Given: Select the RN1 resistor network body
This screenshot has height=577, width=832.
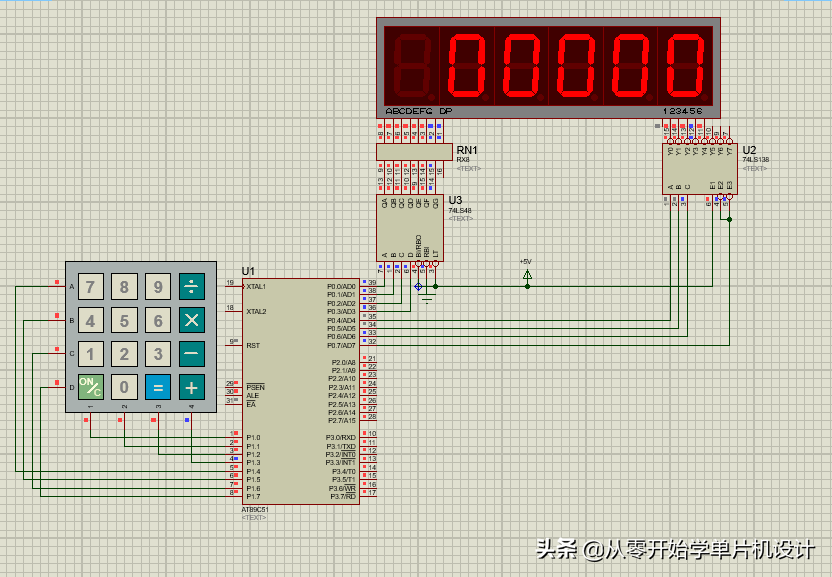Looking at the screenshot, I should 414,152.
